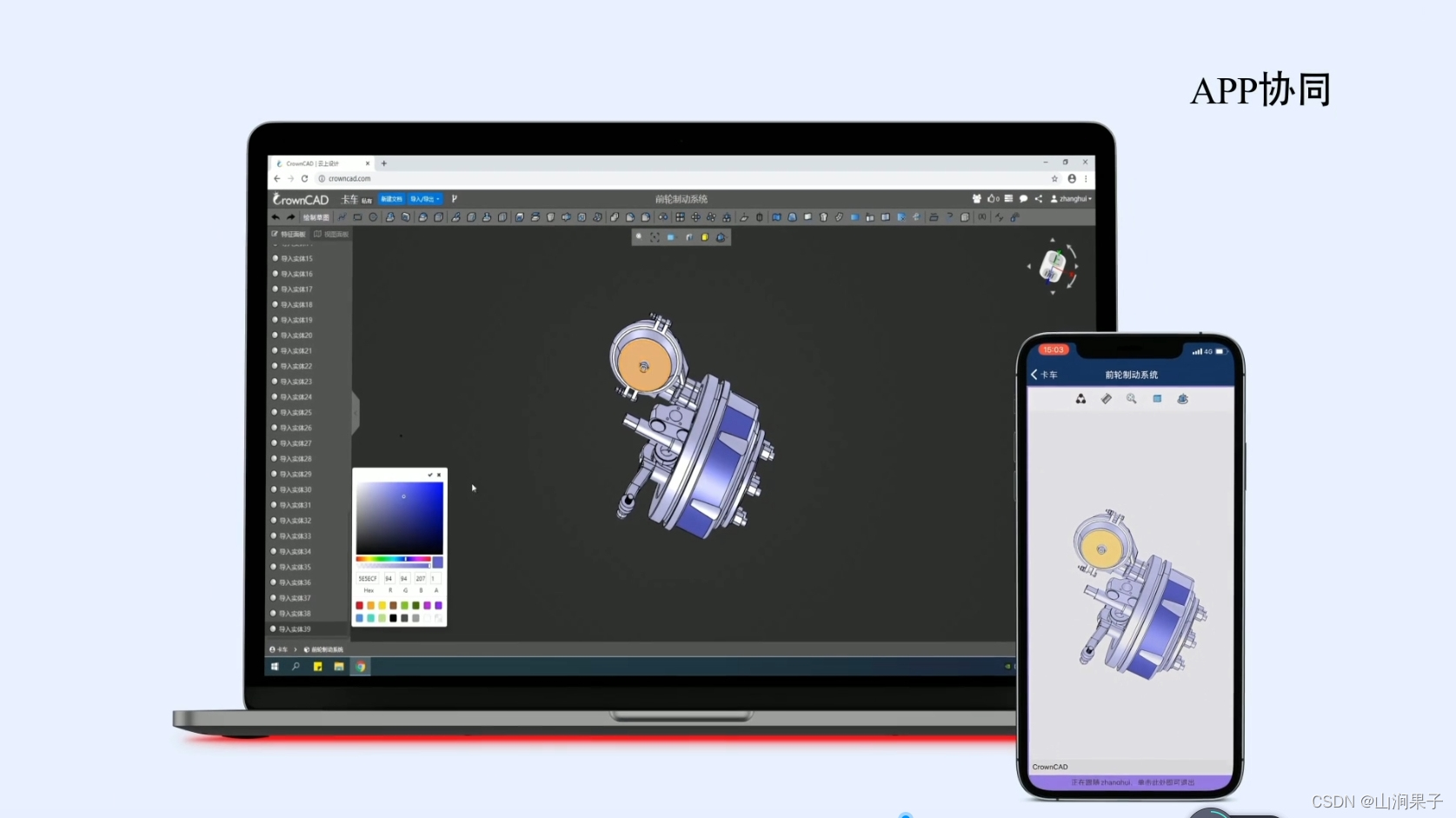Tap measure ruler icon in phone app

[x=1107, y=399]
